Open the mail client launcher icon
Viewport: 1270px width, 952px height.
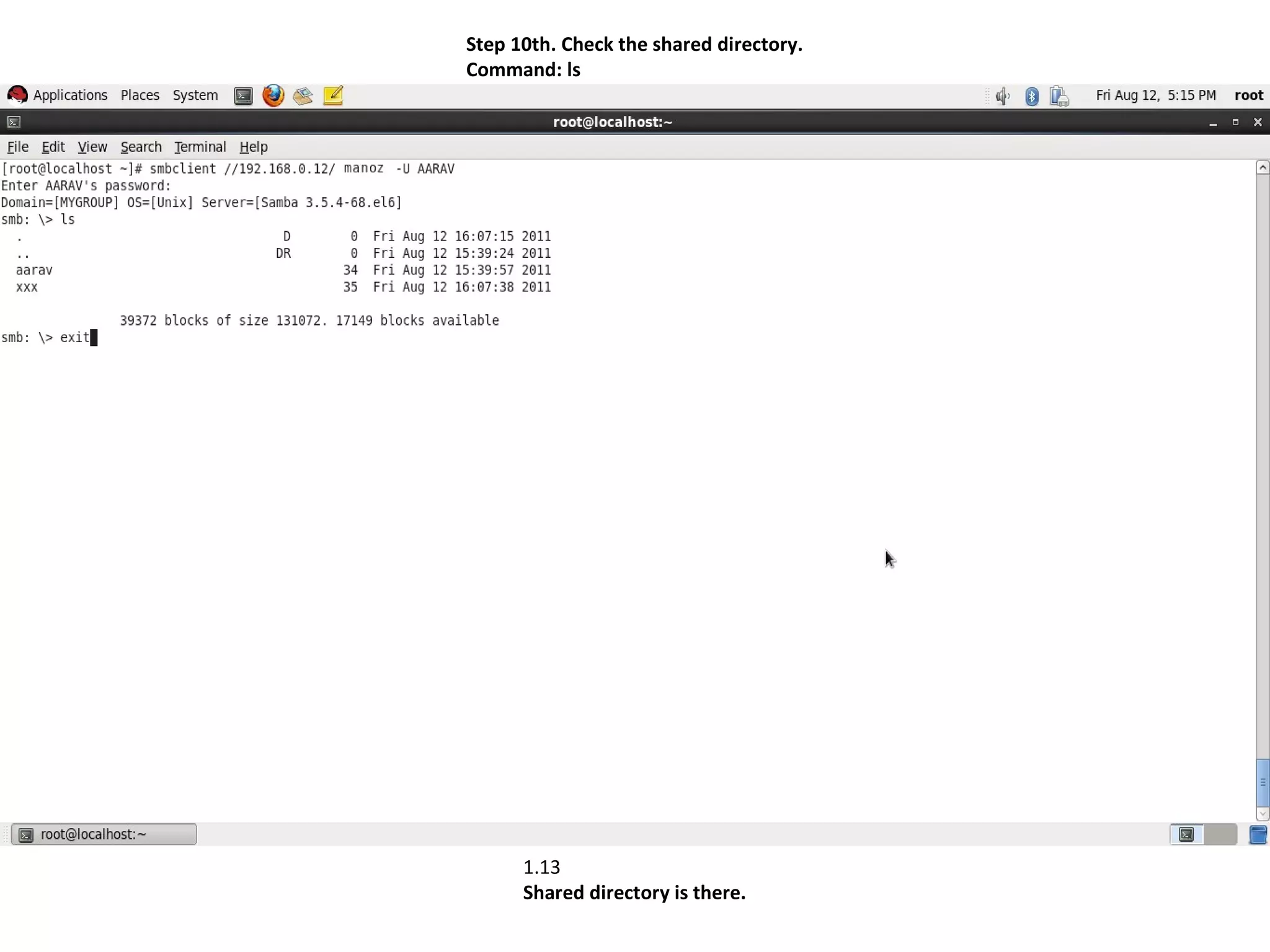(303, 96)
